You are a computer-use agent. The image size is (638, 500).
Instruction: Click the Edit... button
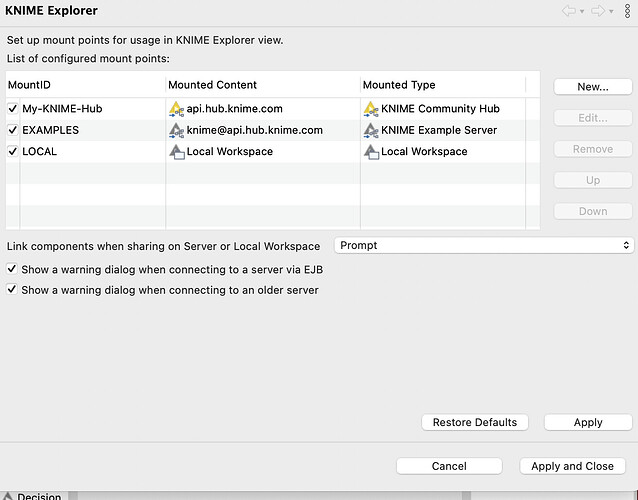tap(593, 118)
